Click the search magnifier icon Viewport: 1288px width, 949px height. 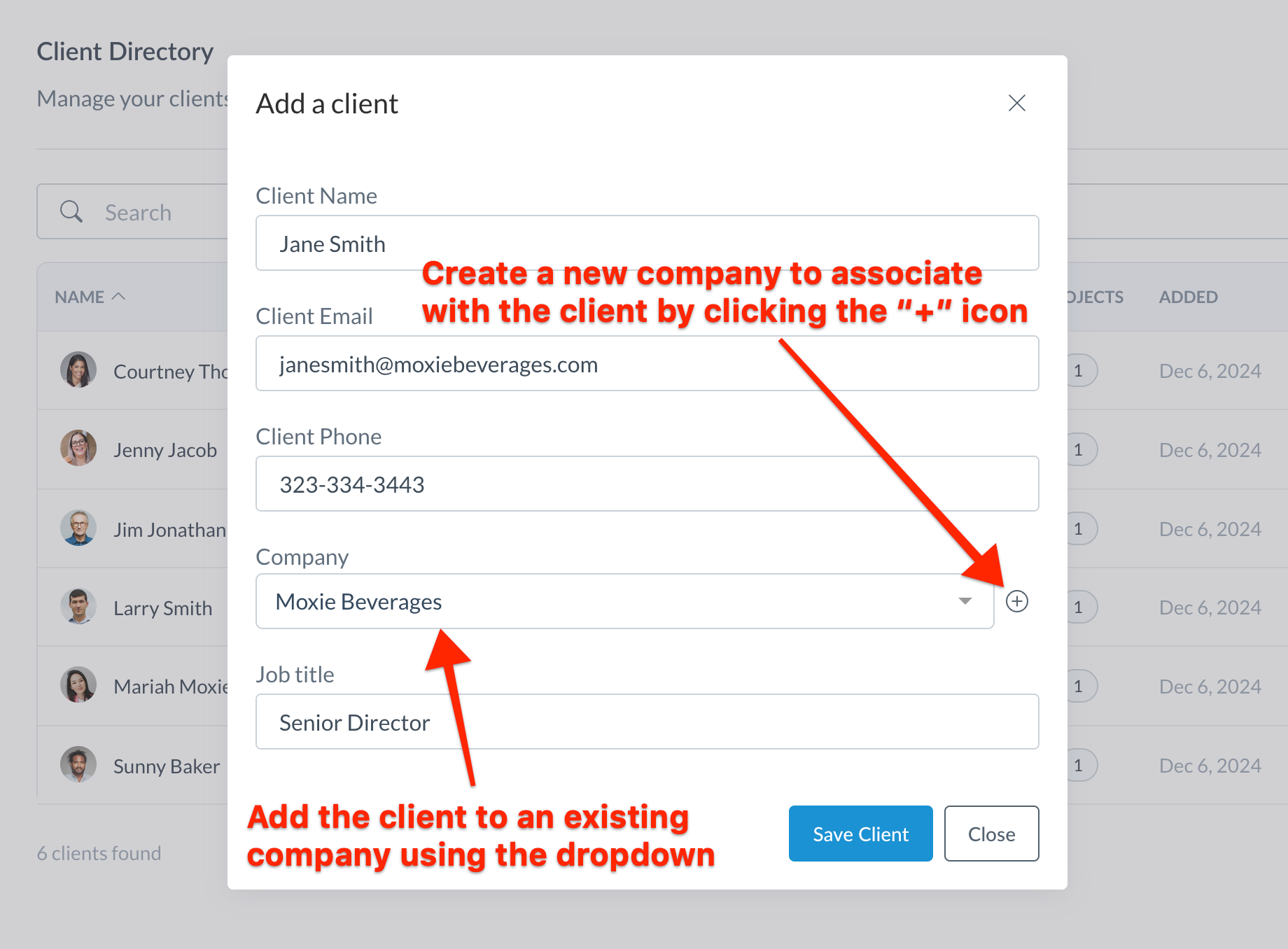[71, 211]
